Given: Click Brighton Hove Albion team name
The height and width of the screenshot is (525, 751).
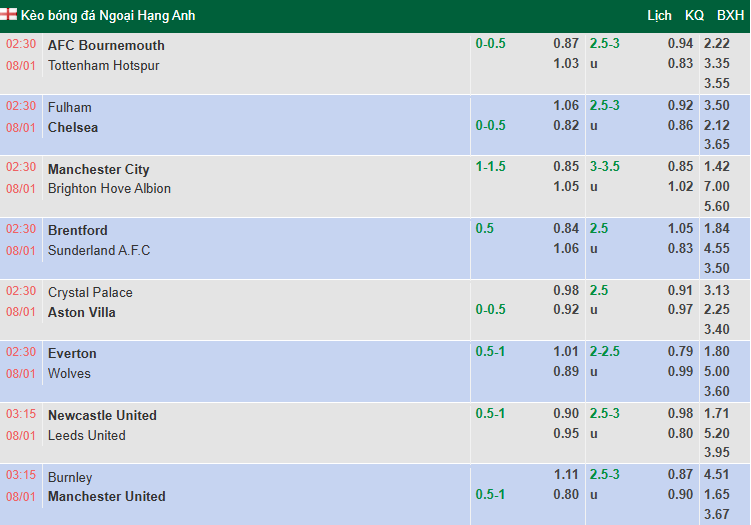Looking at the screenshot, I should (x=109, y=188).
